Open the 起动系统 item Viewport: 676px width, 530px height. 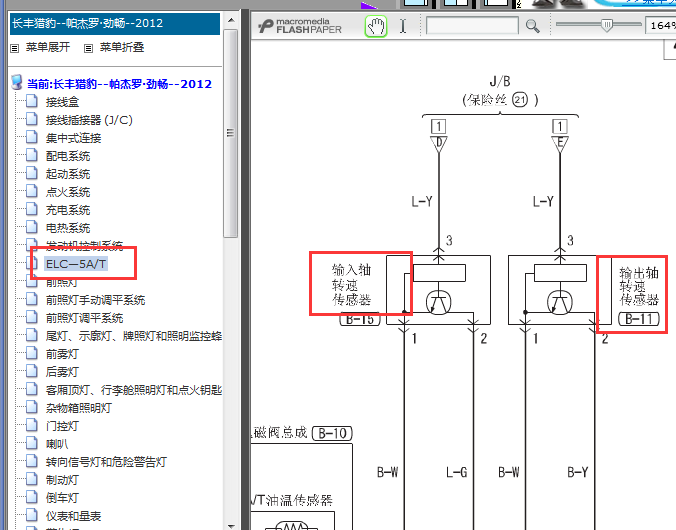pos(68,174)
